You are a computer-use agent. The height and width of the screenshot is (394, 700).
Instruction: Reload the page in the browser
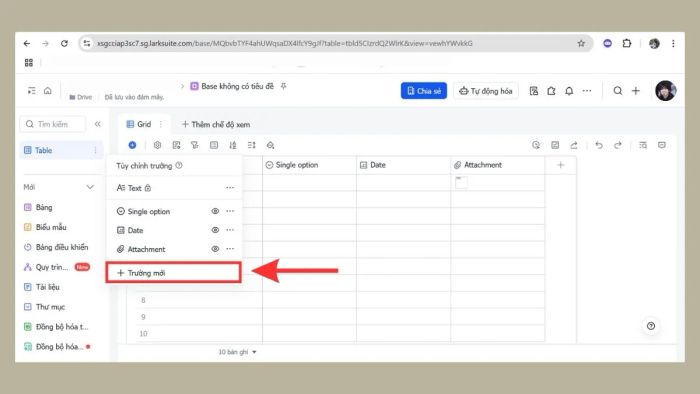(64, 43)
